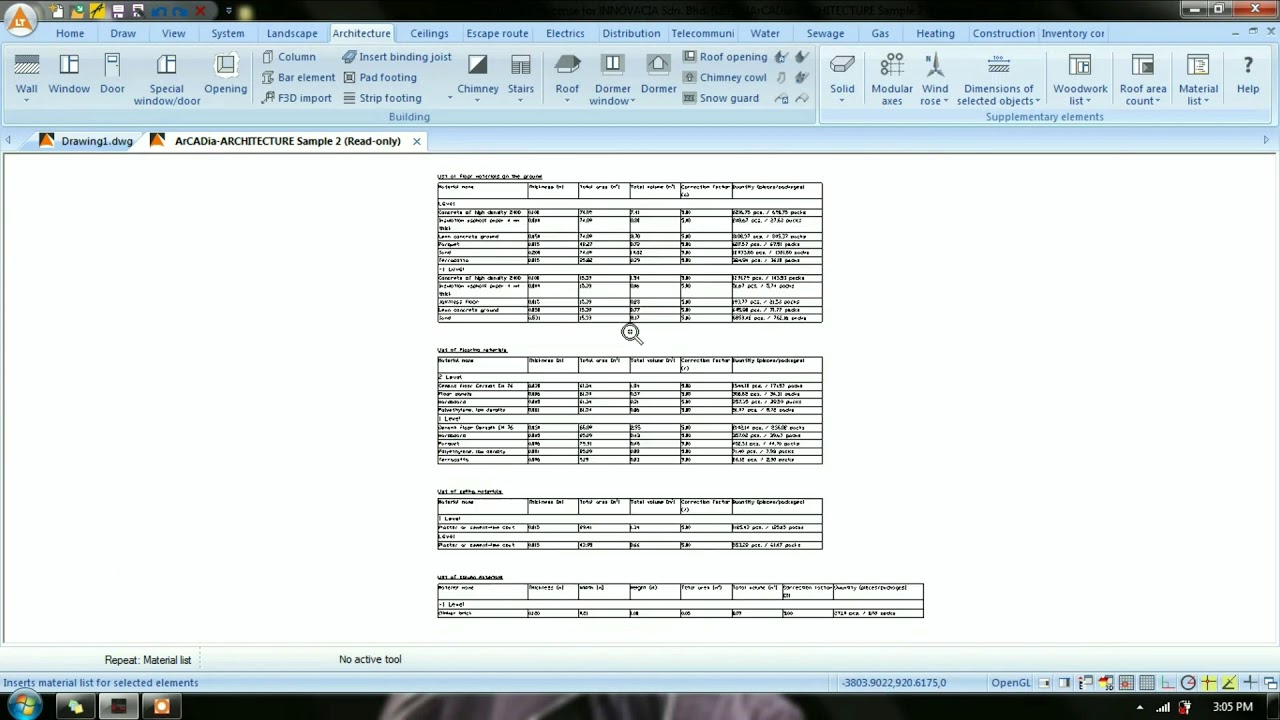Click the red X quick access icon

click(x=200, y=11)
